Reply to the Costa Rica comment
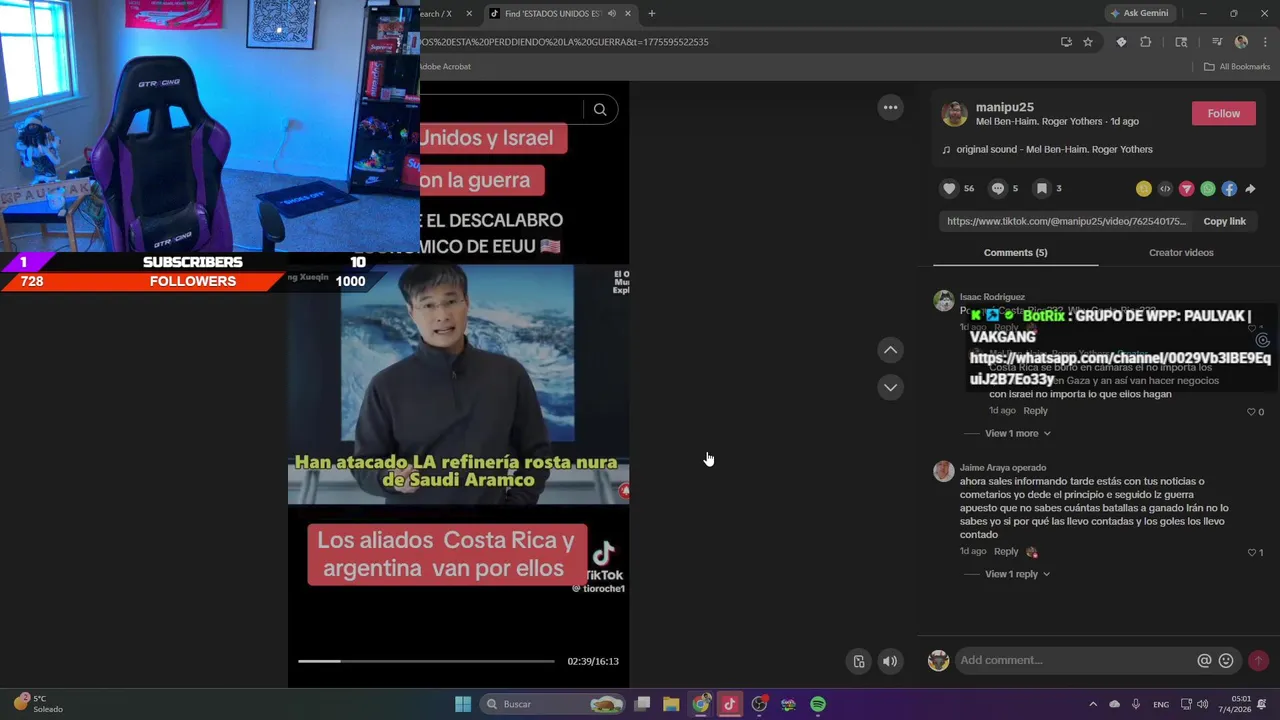Viewport: 1280px width, 720px height. tap(1035, 411)
